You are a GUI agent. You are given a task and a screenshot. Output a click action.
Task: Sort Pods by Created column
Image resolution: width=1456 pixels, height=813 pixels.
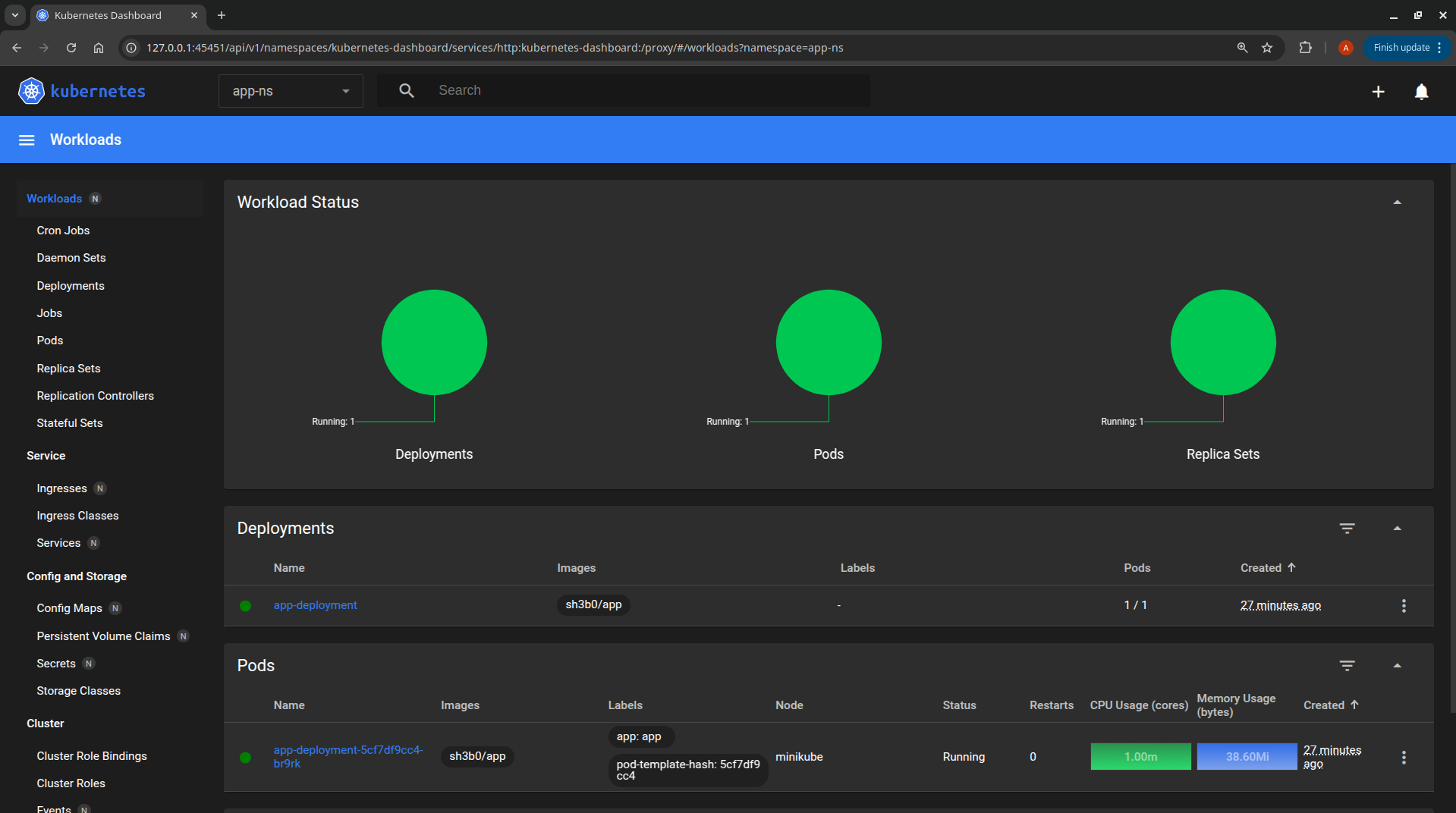[1331, 705]
